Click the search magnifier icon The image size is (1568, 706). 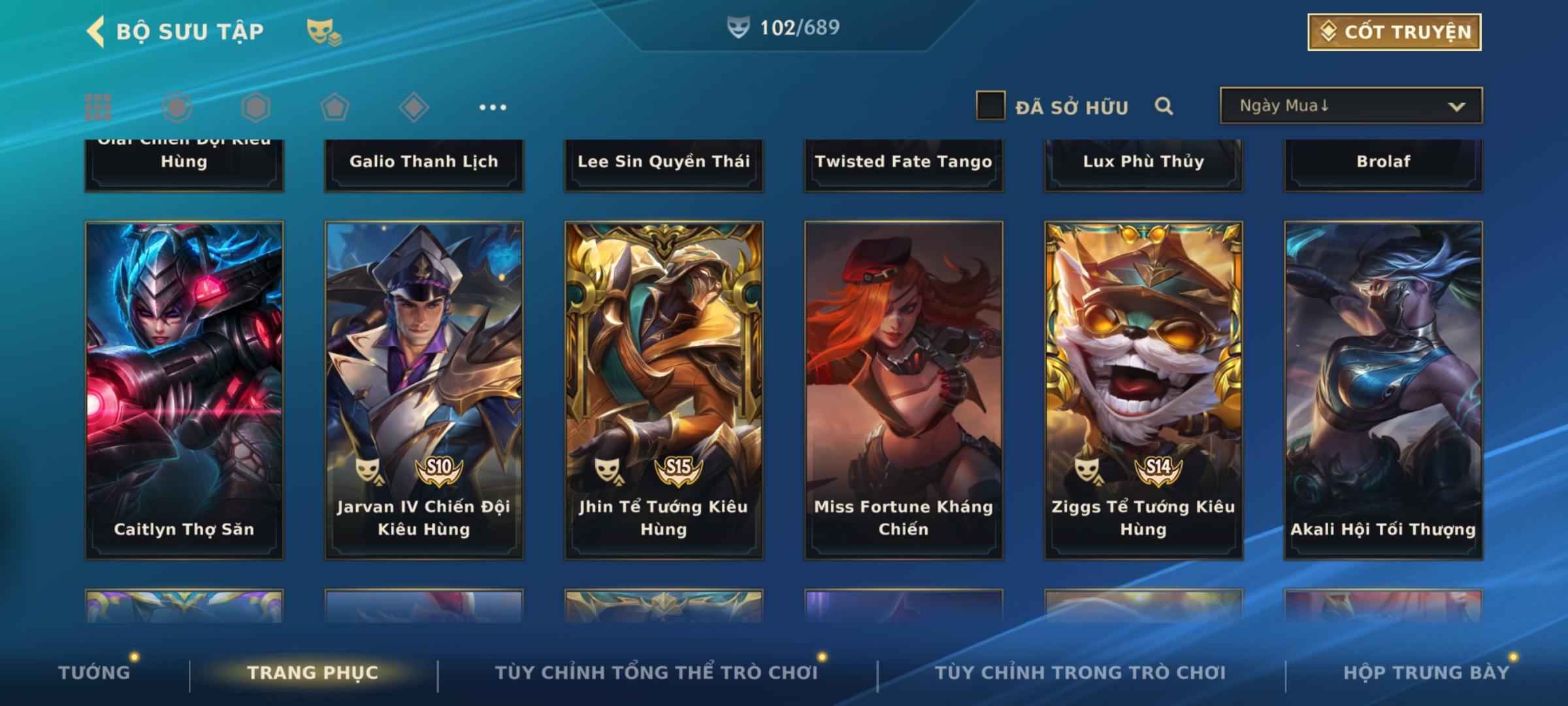1164,106
